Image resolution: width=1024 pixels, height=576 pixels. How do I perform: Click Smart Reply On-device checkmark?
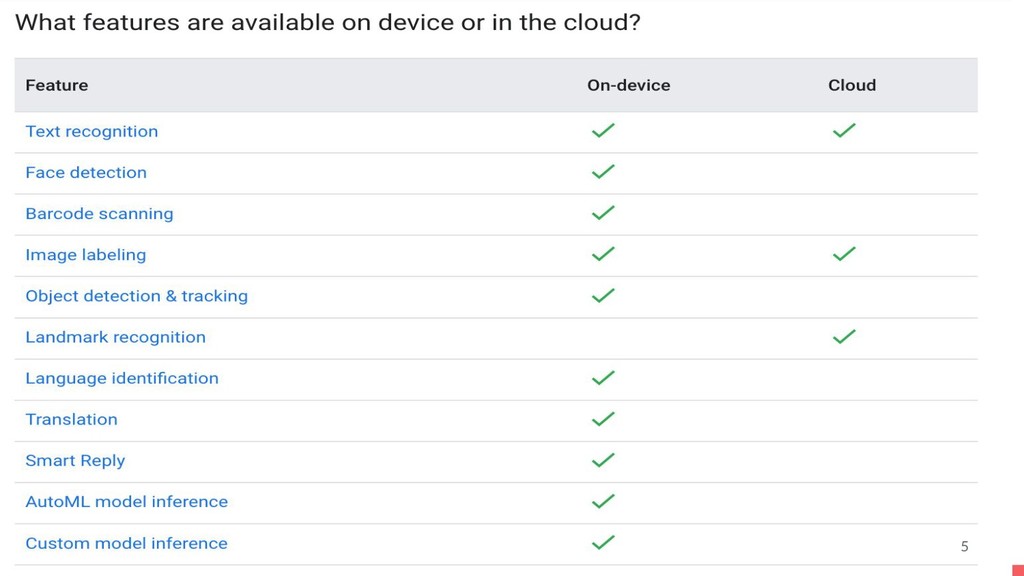603,460
